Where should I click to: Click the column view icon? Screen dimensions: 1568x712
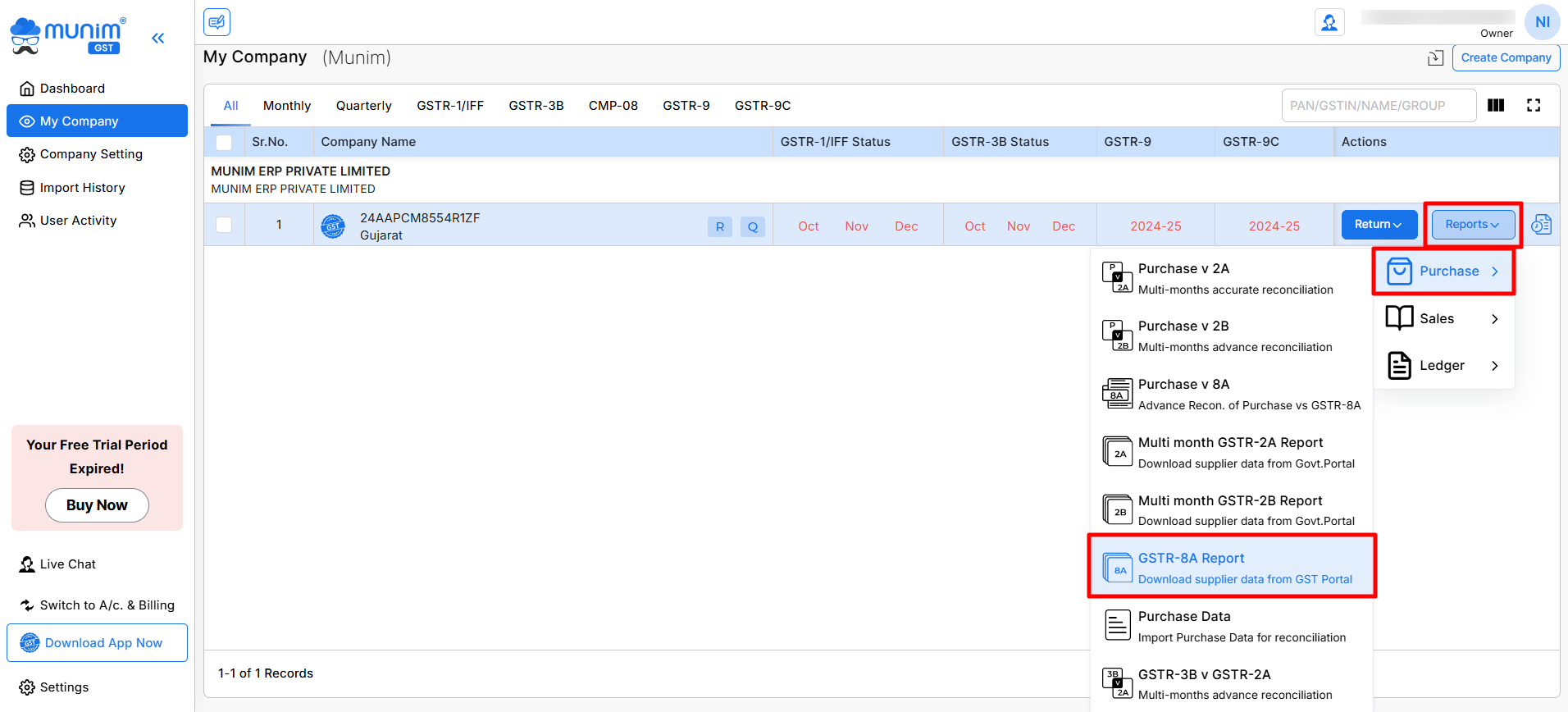coord(1495,105)
